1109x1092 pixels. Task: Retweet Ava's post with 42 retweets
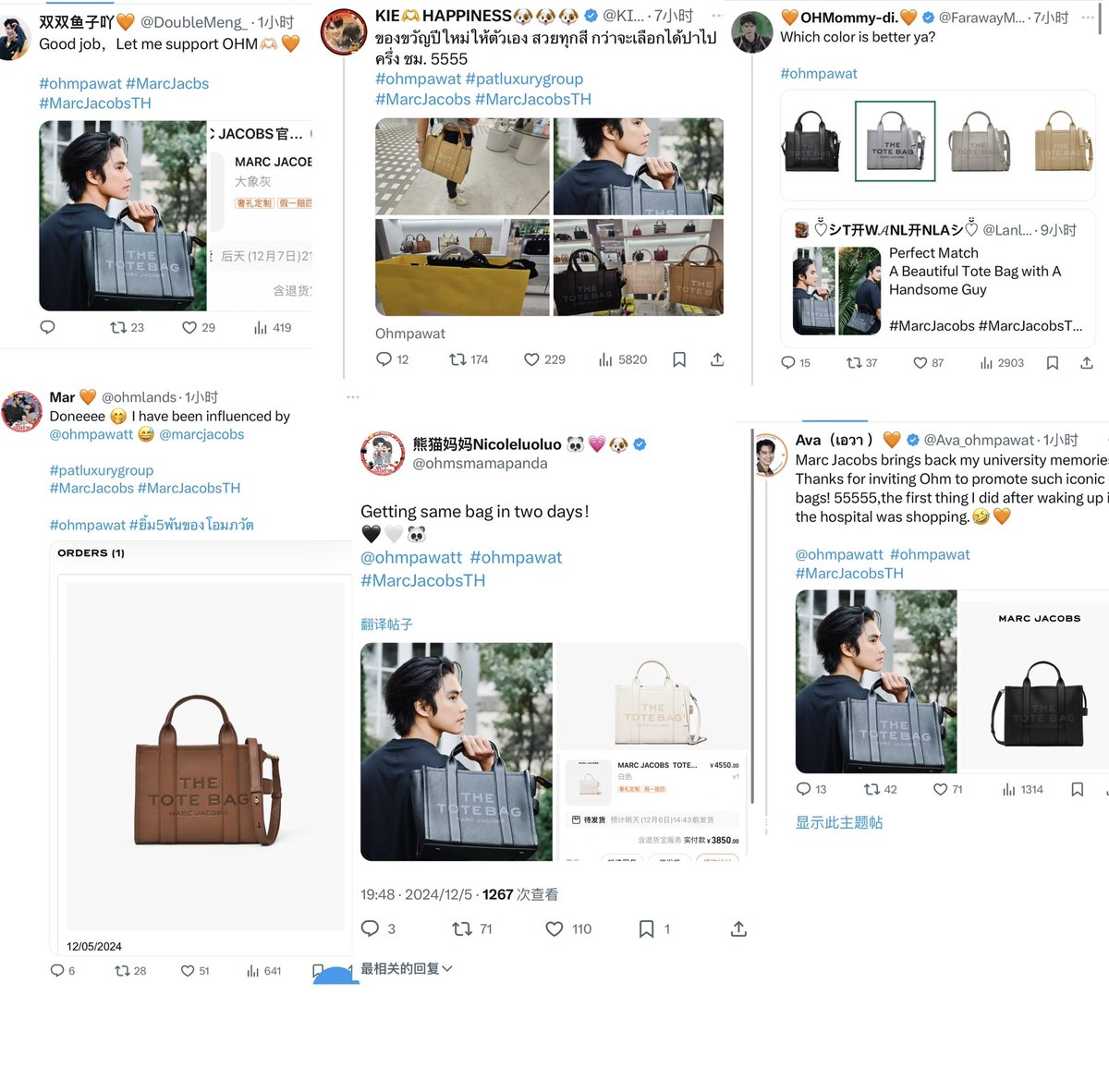click(880, 789)
